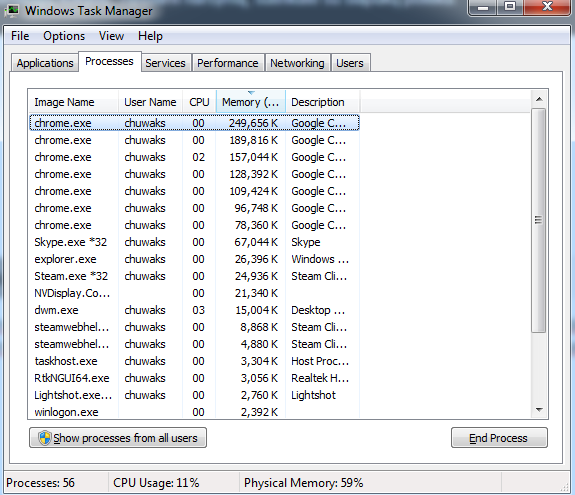Switch to the Services tab
This screenshot has width=575, height=495.
(x=165, y=63)
